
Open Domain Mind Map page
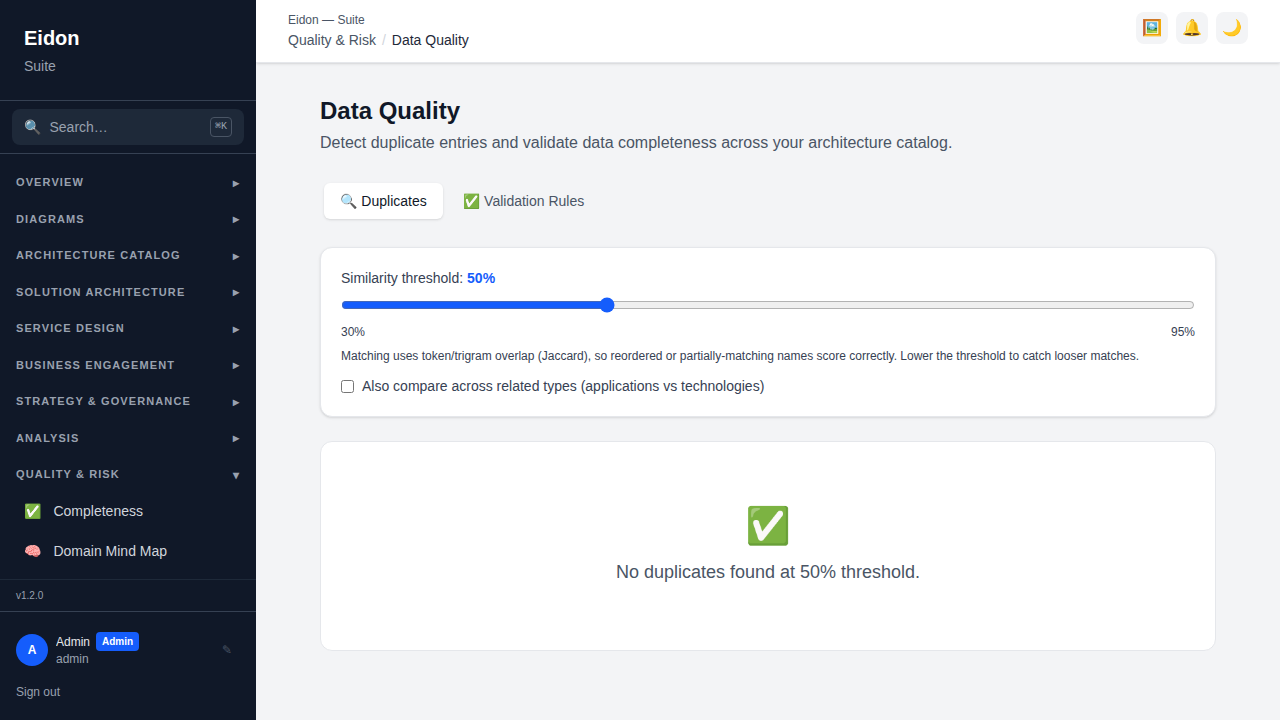click(x=128, y=551)
